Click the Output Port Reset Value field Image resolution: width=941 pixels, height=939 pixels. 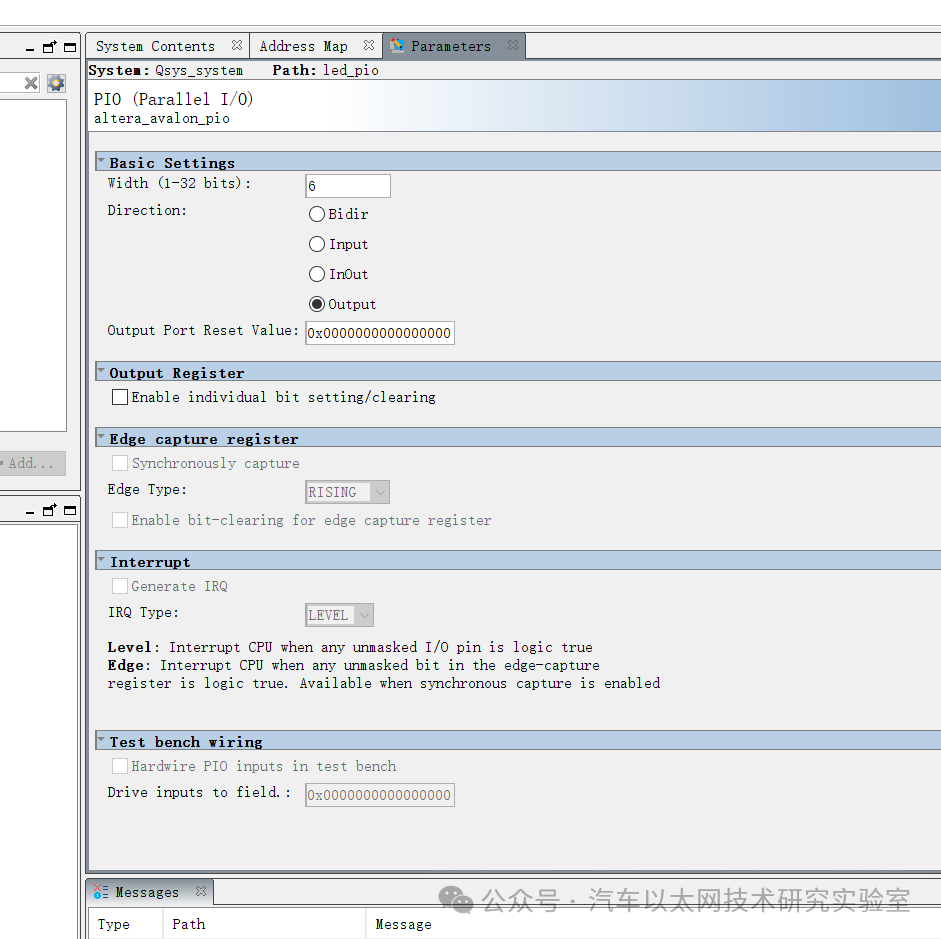click(380, 333)
